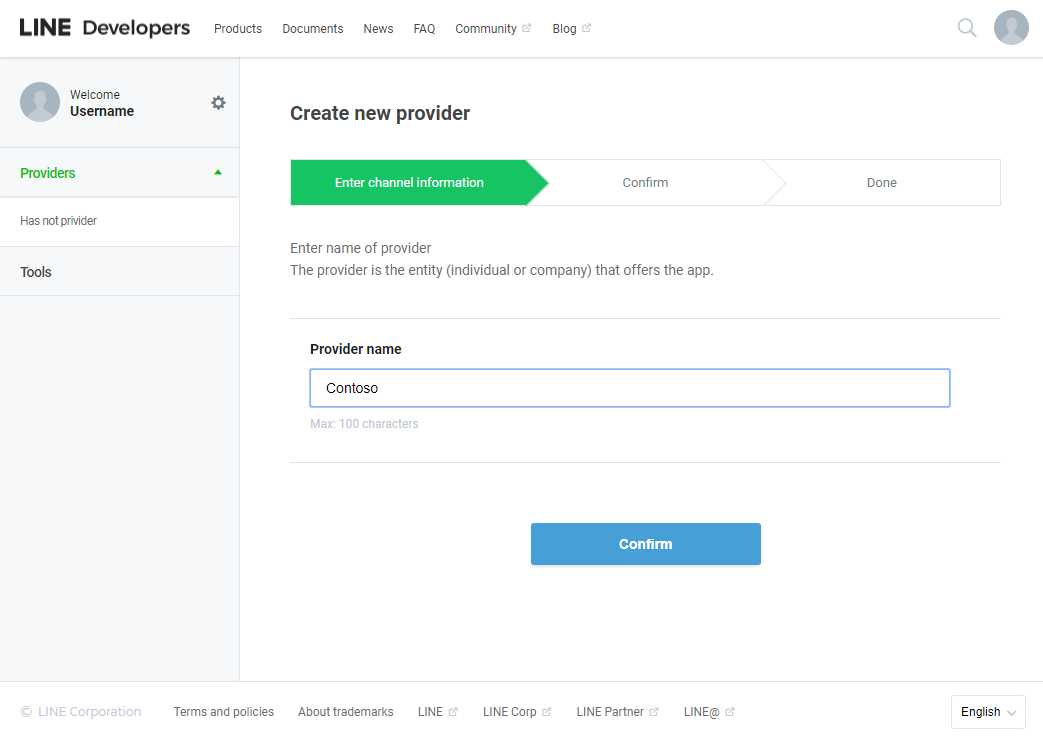Open the English language selector
Viewport: 1043px width, 736px height.
click(x=988, y=711)
